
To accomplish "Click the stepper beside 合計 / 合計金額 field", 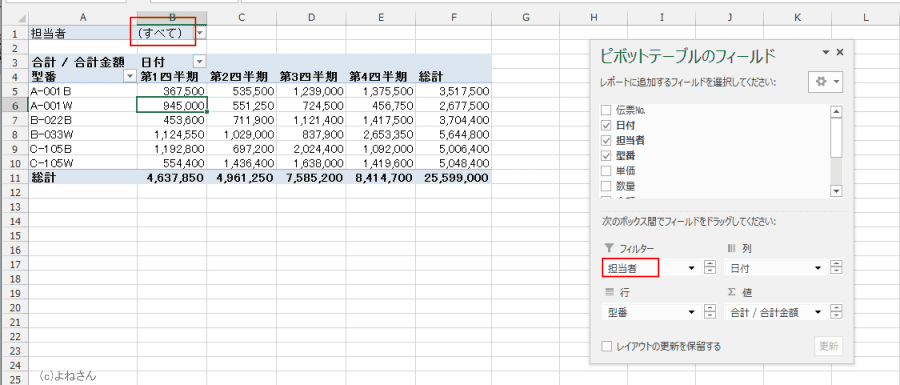I will [837, 312].
